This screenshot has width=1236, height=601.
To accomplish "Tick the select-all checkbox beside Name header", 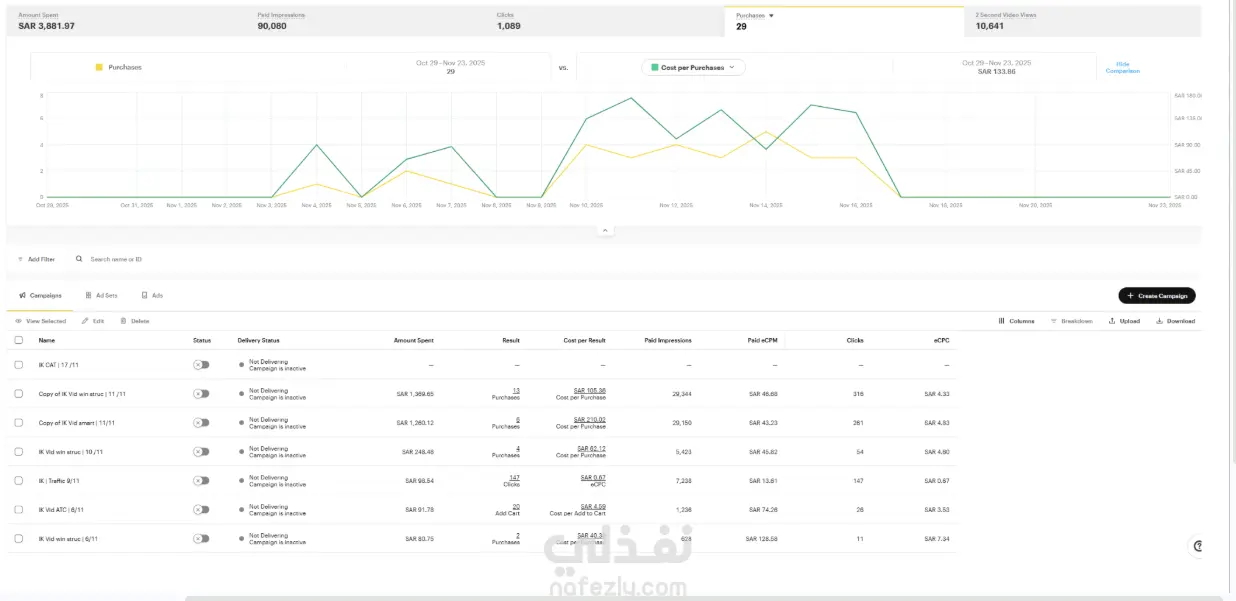I will coord(19,340).
